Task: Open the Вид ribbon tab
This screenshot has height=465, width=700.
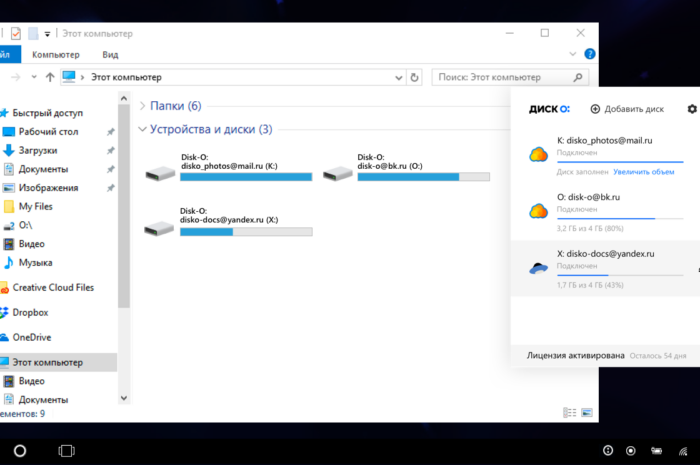Action: click(110, 54)
